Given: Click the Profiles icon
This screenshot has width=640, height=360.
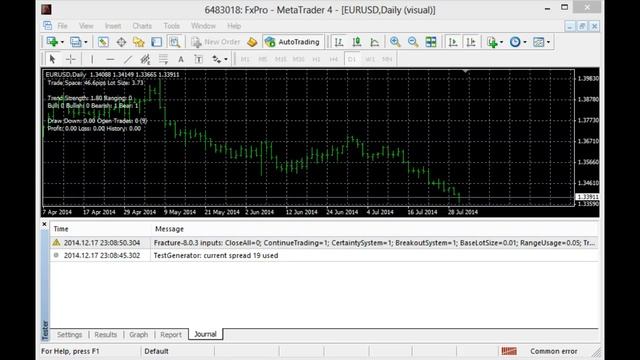Looking at the screenshot, I should click(x=76, y=42).
